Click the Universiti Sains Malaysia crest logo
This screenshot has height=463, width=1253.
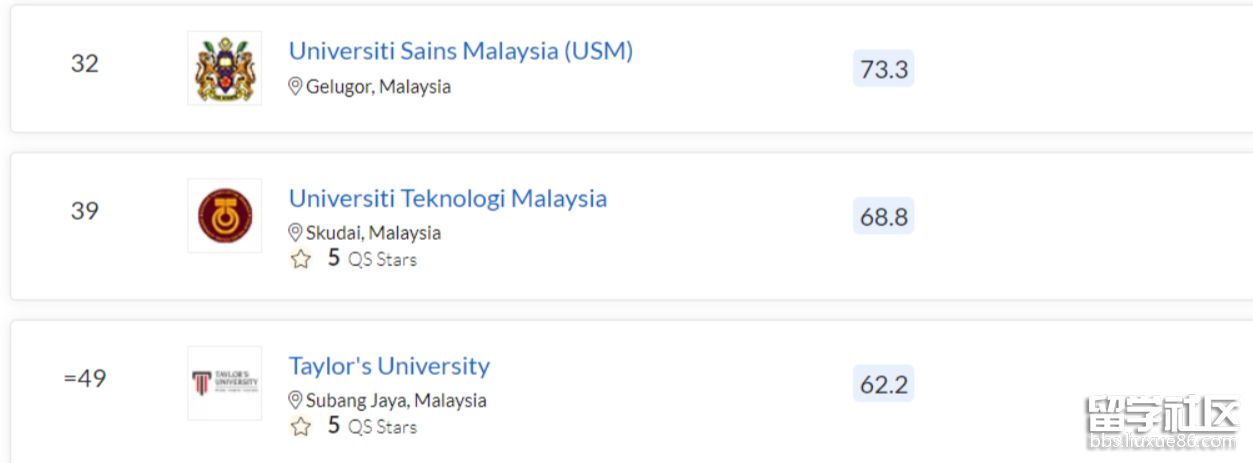pyautogui.click(x=224, y=68)
